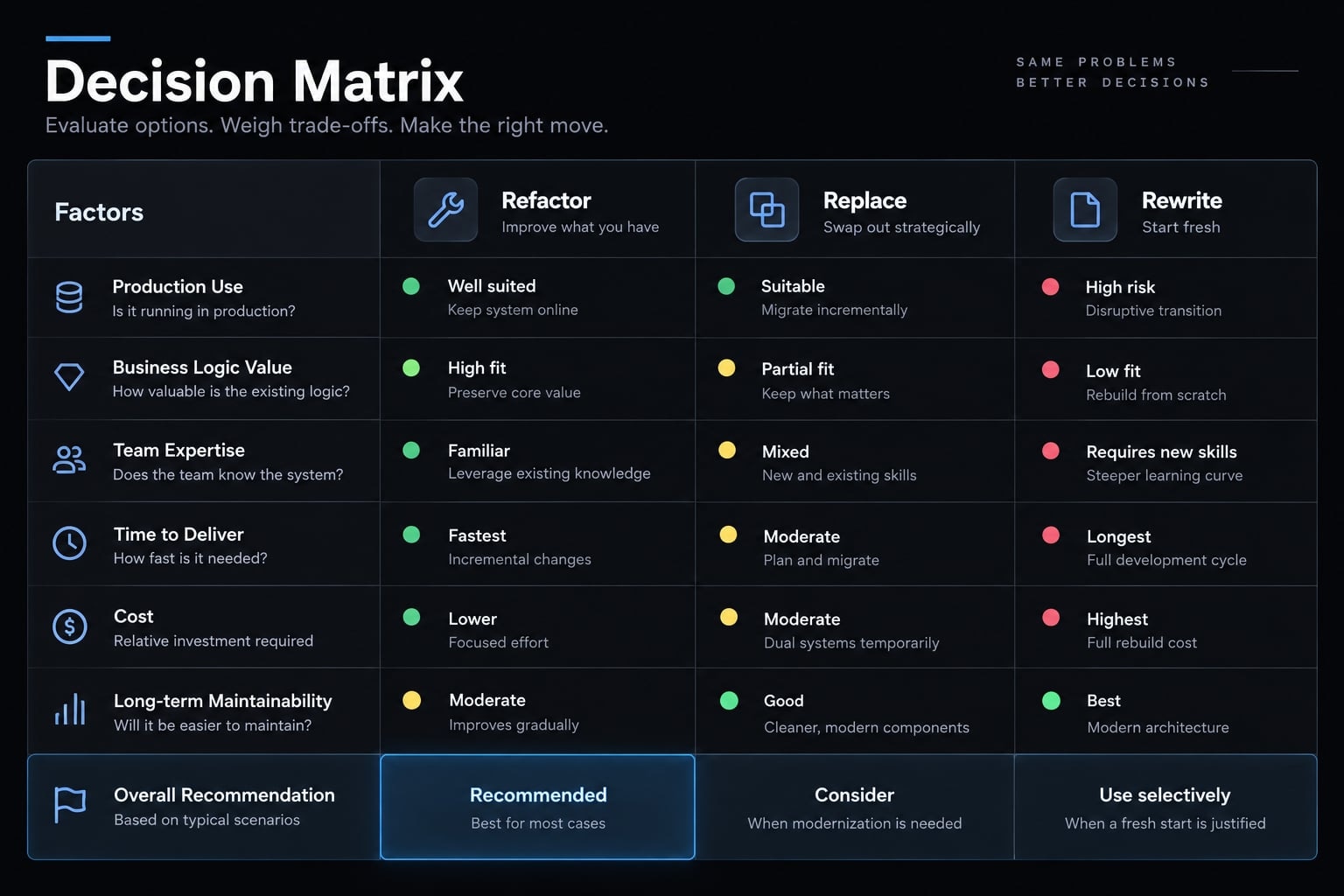This screenshot has height=896, width=1344.
Task: Click the Low fit cell text
Action: tap(1113, 371)
